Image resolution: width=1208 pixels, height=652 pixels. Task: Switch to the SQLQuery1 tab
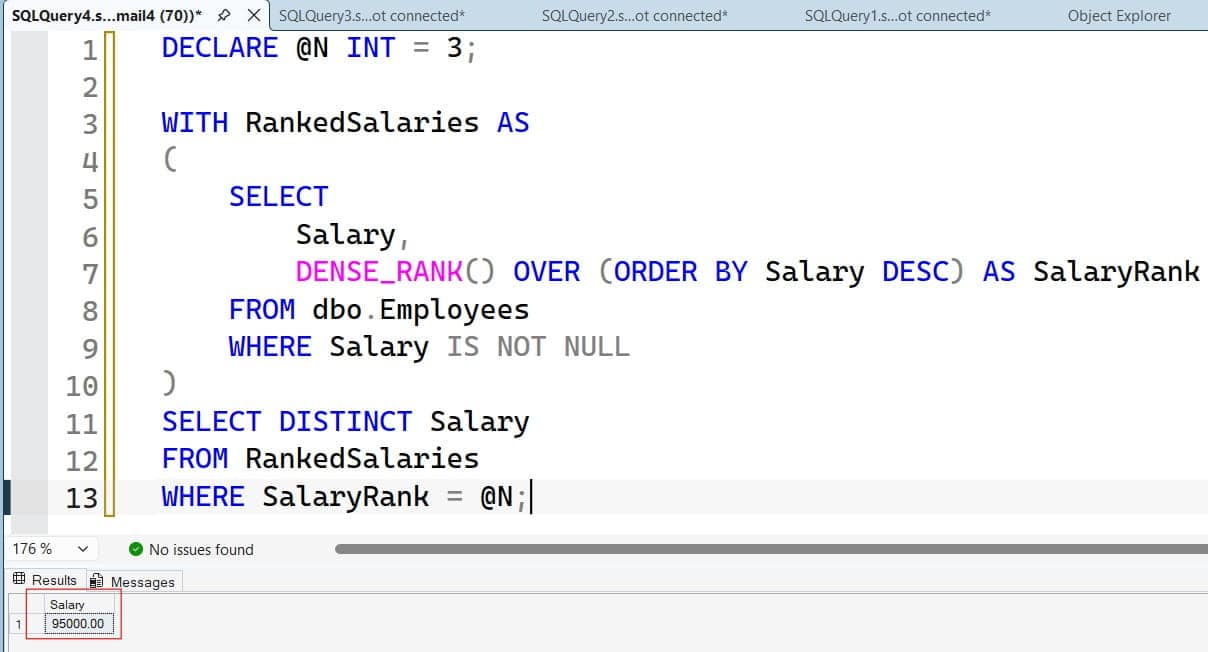click(x=897, y=16)
